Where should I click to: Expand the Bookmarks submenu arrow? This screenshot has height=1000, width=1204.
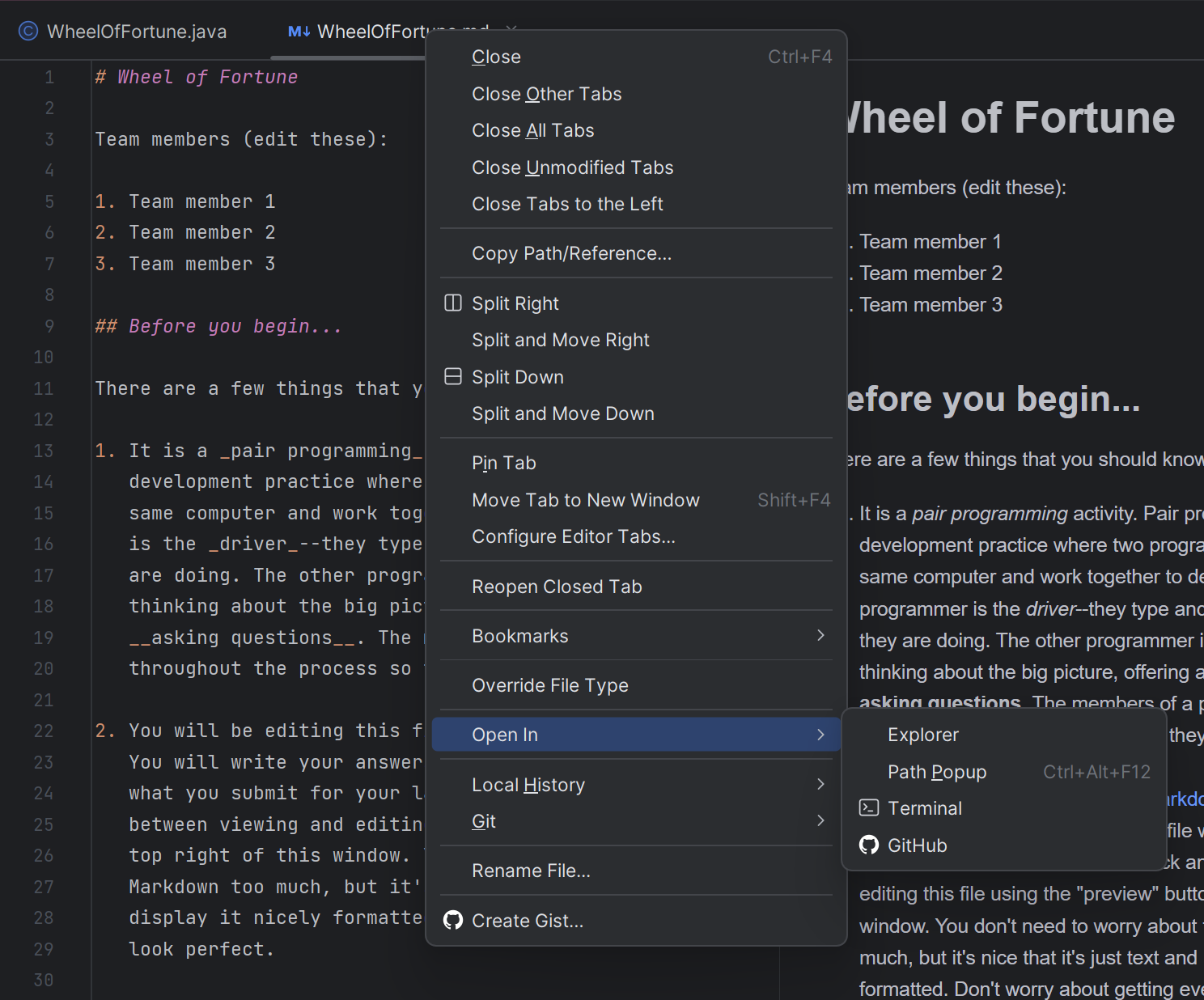(x=820, y=636)
